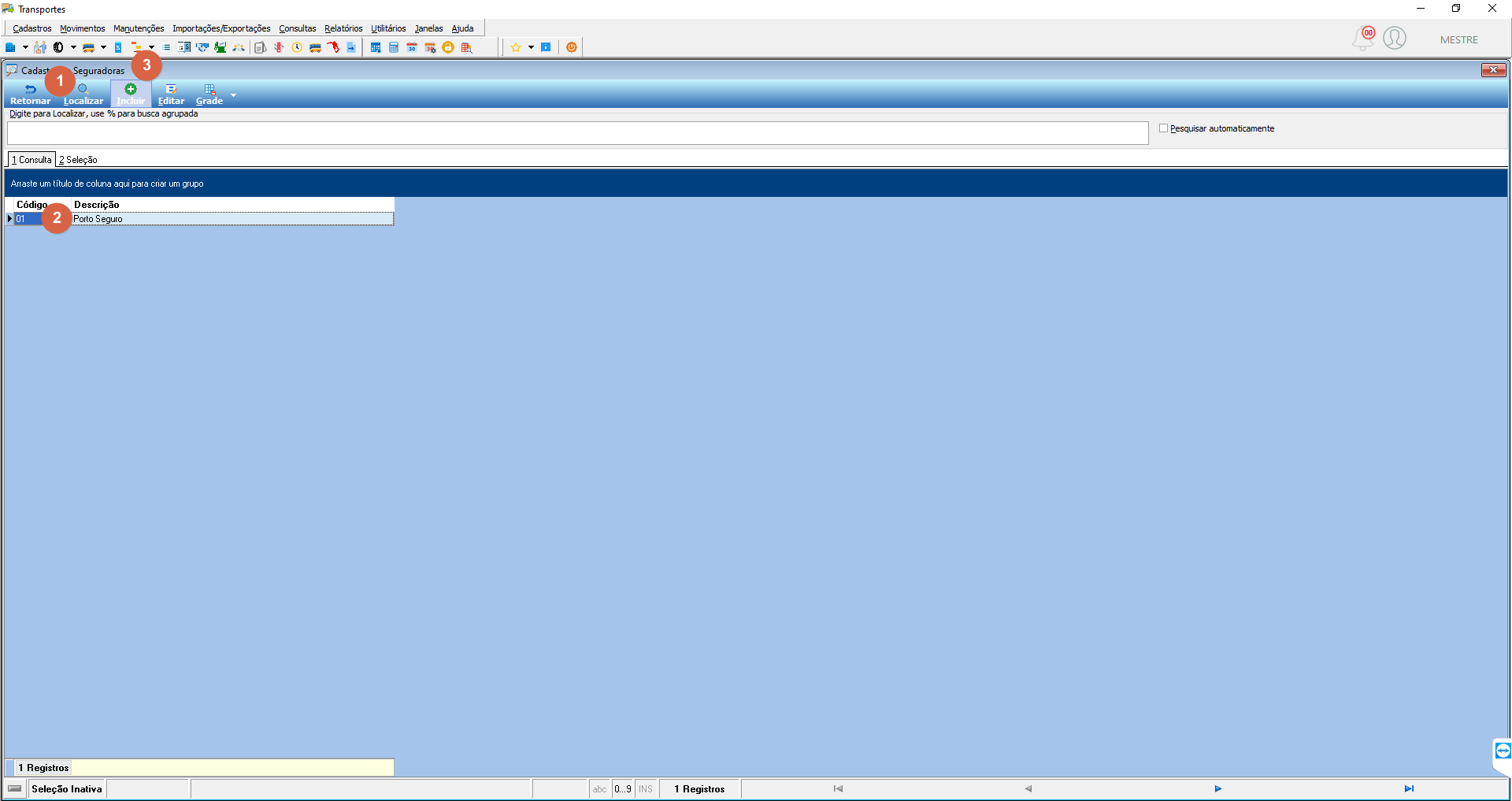1512x801 pixels.
Task: Click the calendar 30 toolbar icon
Action: point(412,47)
